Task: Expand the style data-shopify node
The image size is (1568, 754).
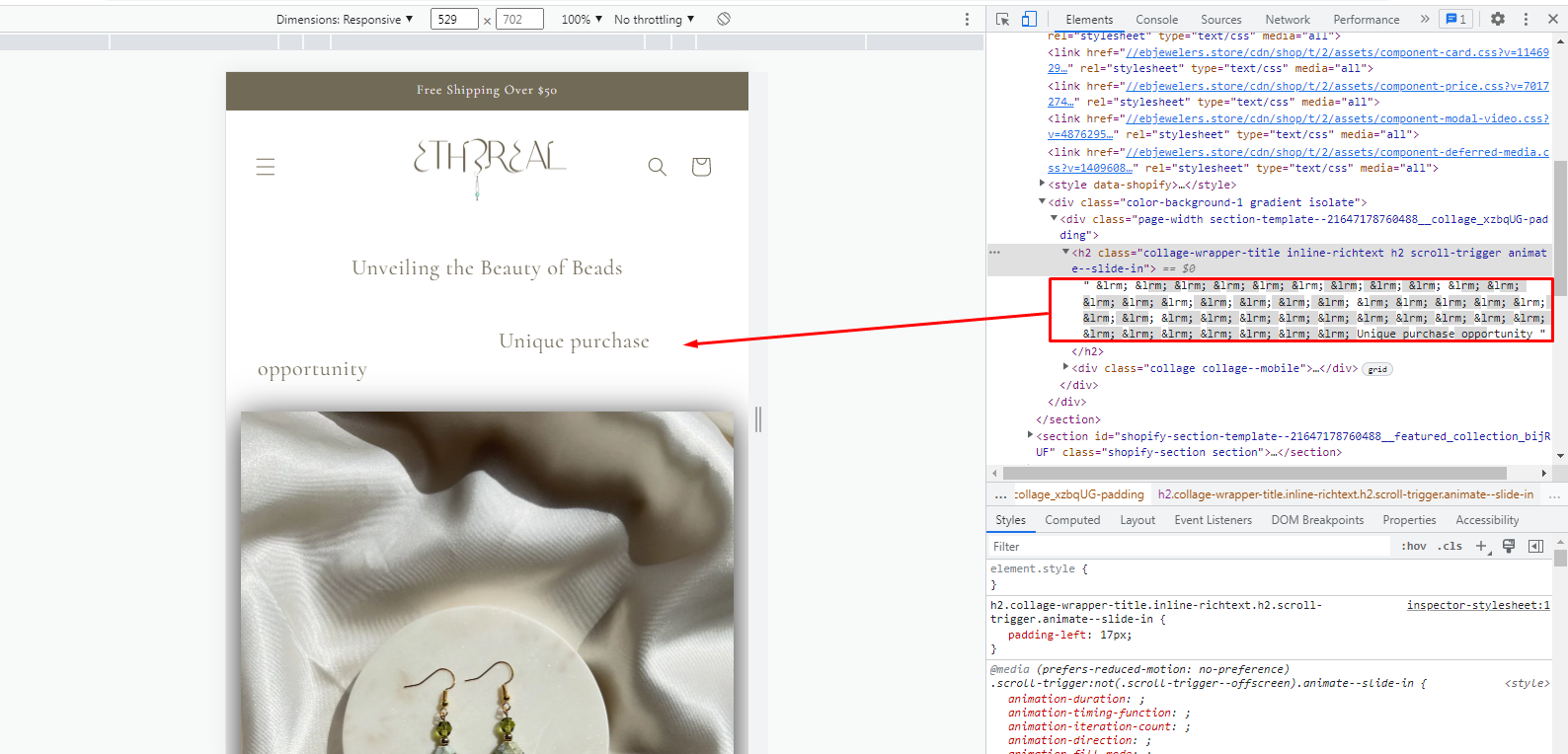Action: [1043, 184]
